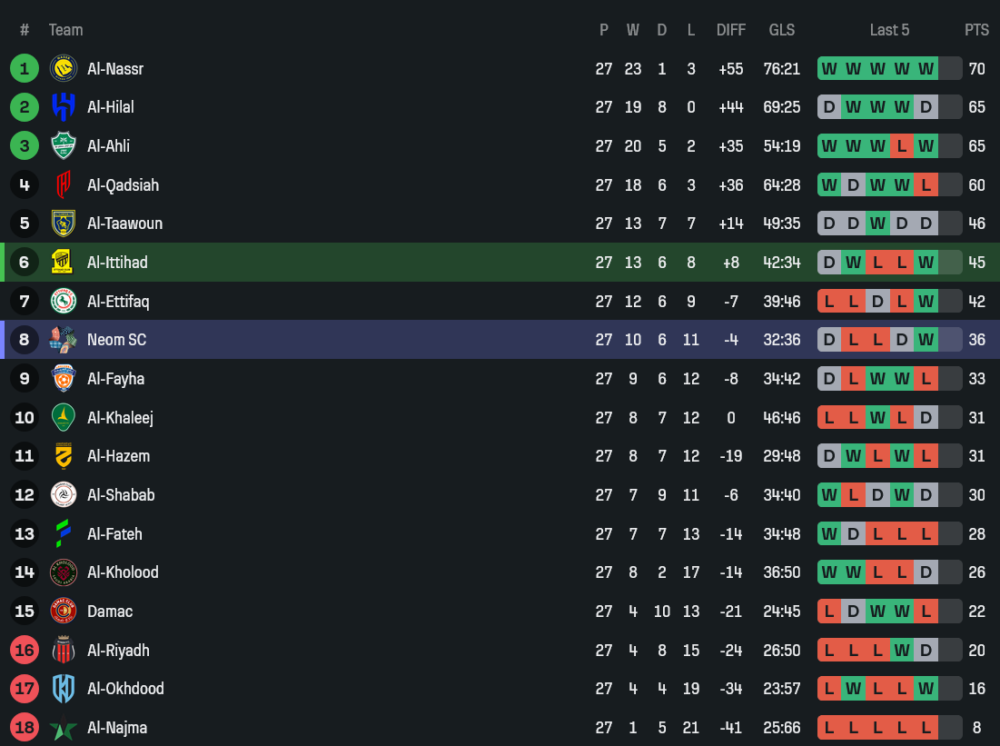Click the Al-Qadsiah red crest icon
The height and width of the screenshot is (746, 1000).
click(x=64, y=185)
